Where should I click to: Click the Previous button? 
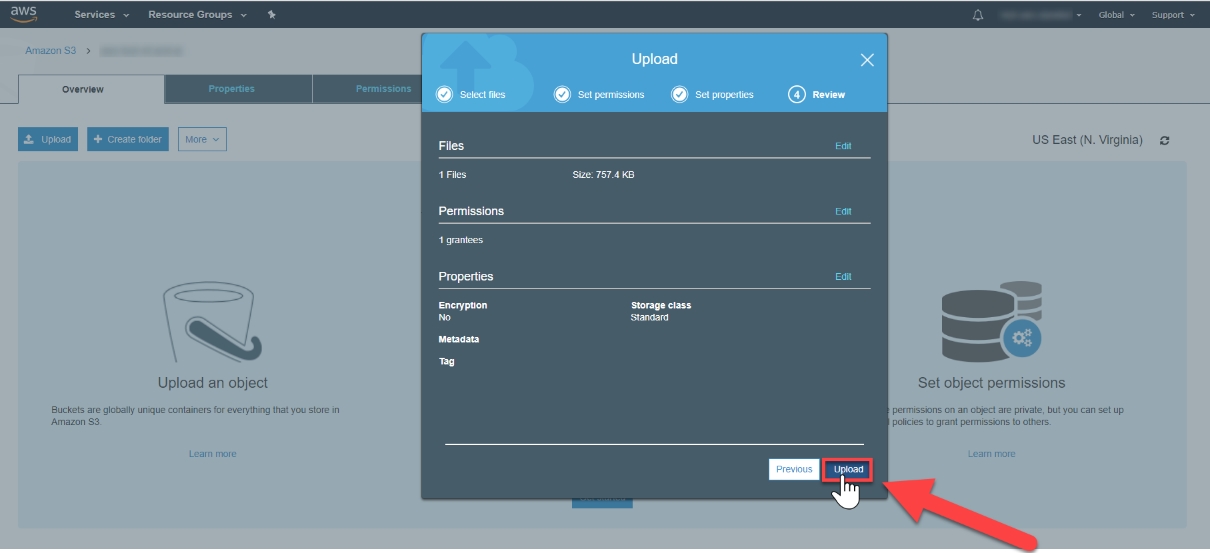794,469
